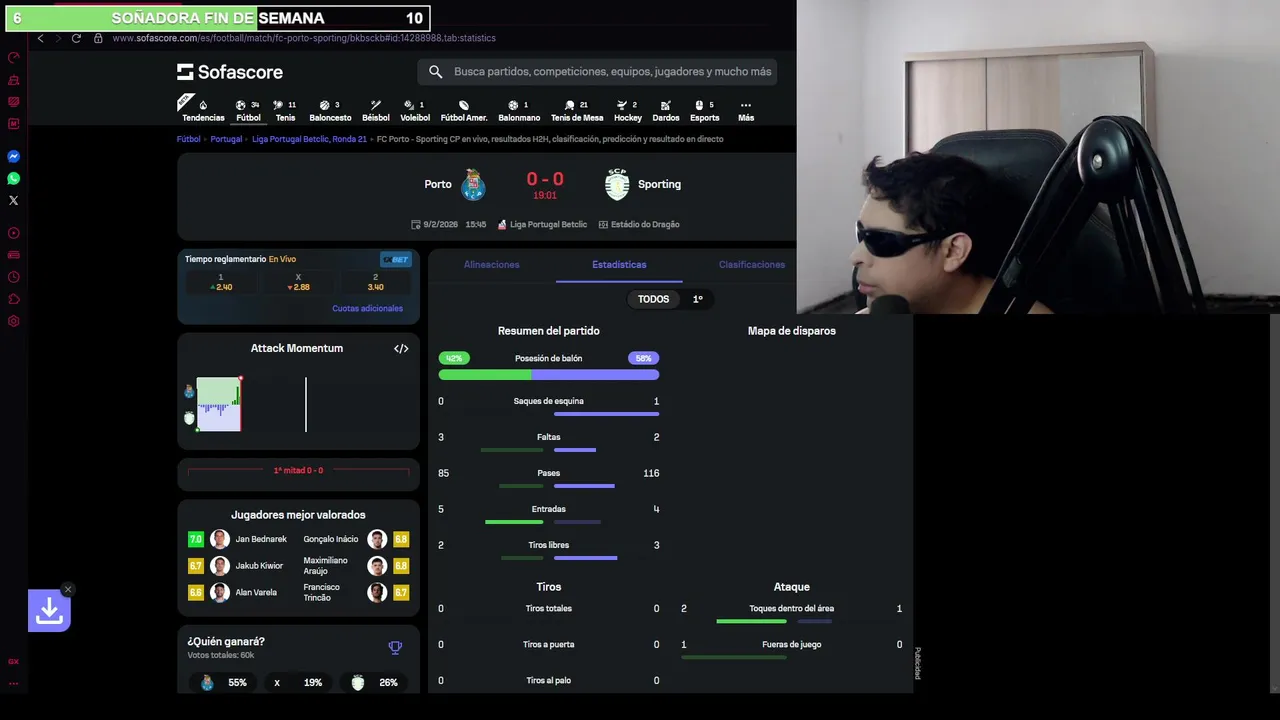The width and height of the screenshot is (1280, 720).
Task: Open the Béisbol category
Action: point(376,110)
